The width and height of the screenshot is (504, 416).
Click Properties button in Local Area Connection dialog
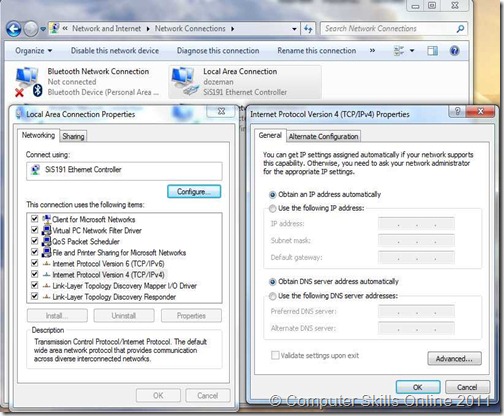[x=191, y=316]
